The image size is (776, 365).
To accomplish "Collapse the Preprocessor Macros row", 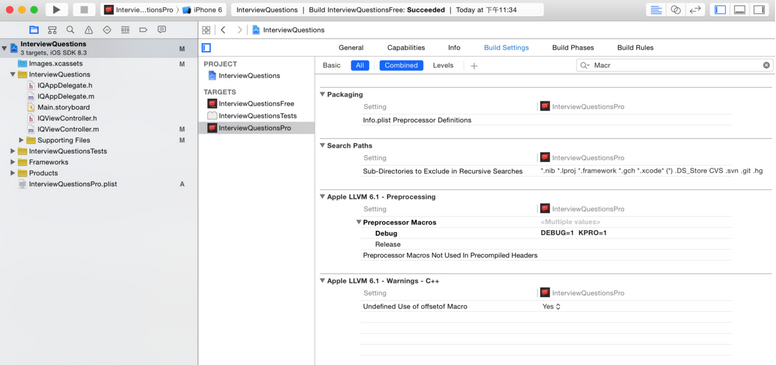I will [359, 223].
